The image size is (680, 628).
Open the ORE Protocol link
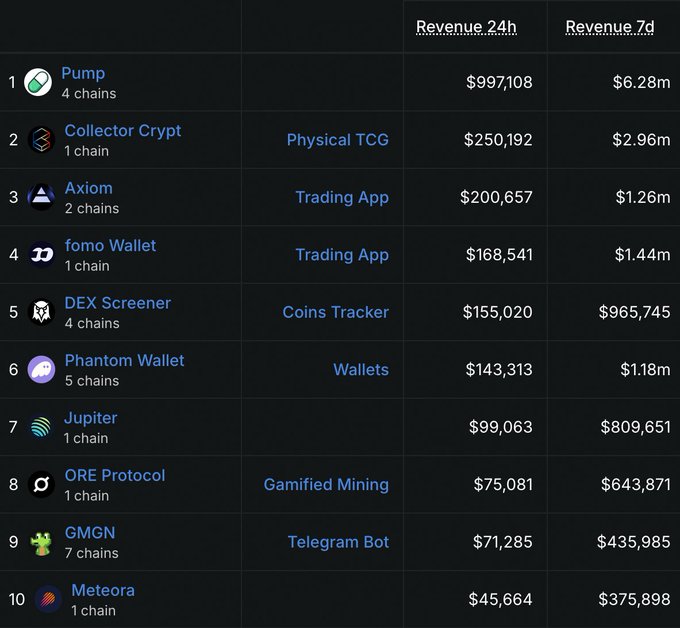(114, 475)
